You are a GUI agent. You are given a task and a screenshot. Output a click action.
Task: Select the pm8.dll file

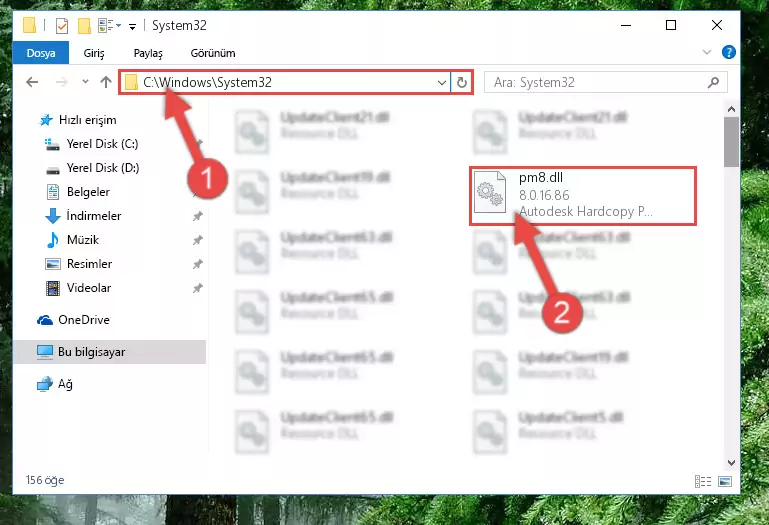pos(583,195)
